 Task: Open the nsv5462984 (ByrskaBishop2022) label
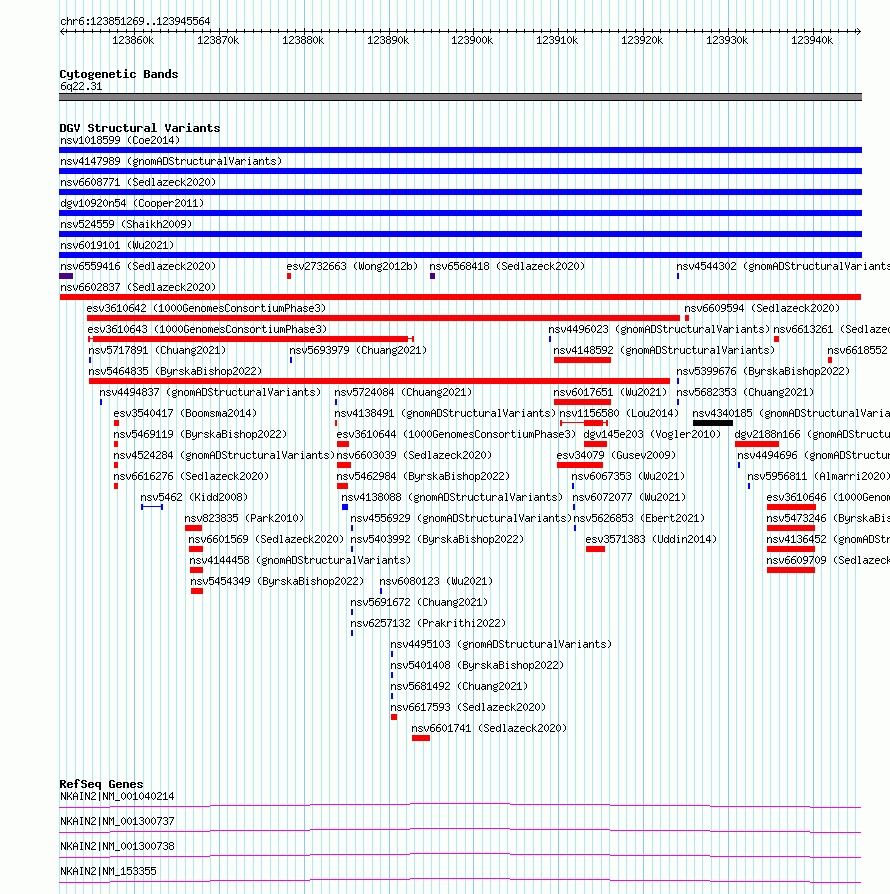coord(423,477)
